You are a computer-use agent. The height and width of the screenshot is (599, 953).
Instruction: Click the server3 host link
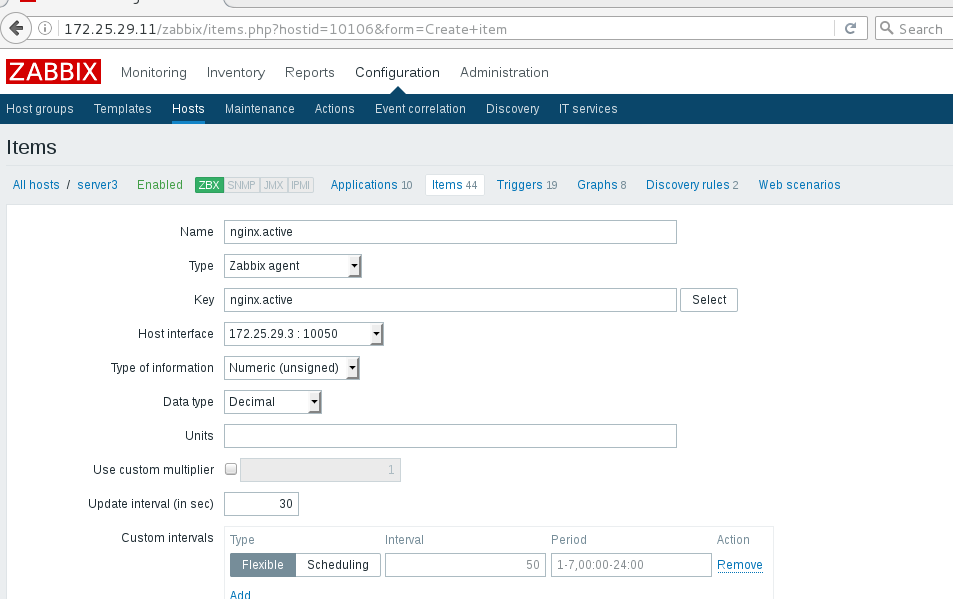click(x=97, y=185)
